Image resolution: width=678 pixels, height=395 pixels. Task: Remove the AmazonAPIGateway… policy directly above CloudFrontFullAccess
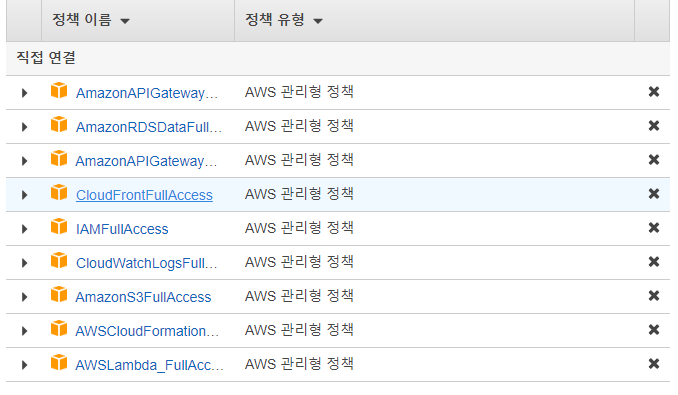tap(654, 160)
